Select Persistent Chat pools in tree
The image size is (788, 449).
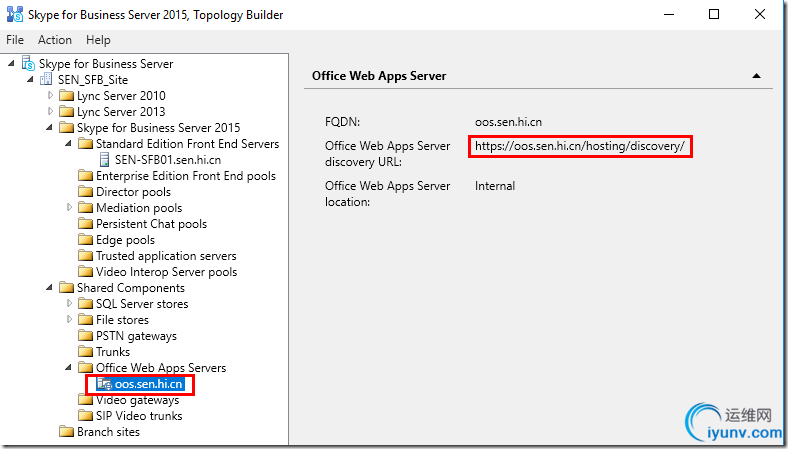(151, 224)
